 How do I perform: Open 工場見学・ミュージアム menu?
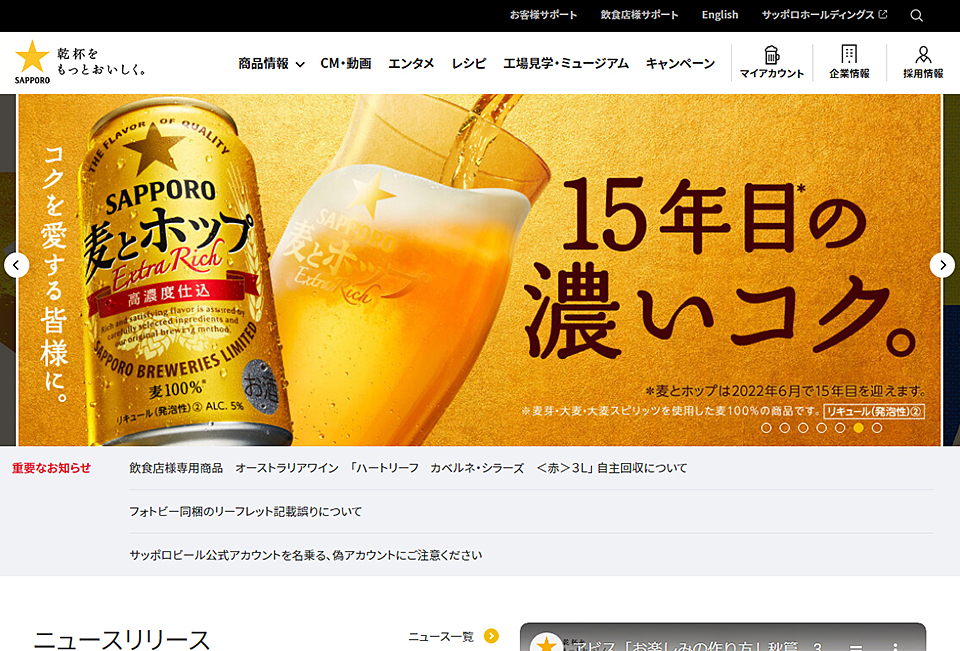[x=566, y=64]
